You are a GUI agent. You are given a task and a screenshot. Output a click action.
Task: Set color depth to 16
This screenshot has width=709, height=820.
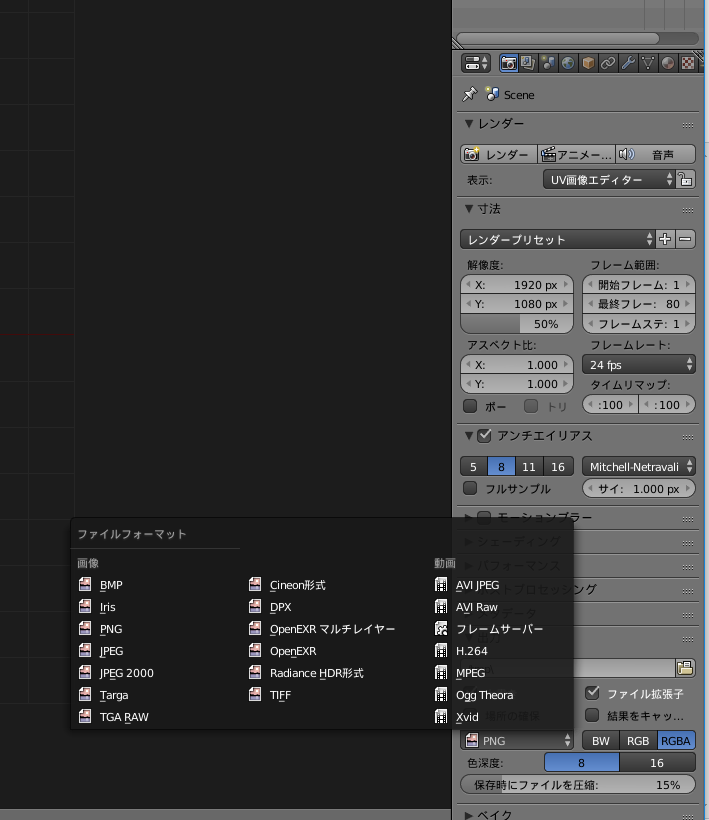coord(657,763)
